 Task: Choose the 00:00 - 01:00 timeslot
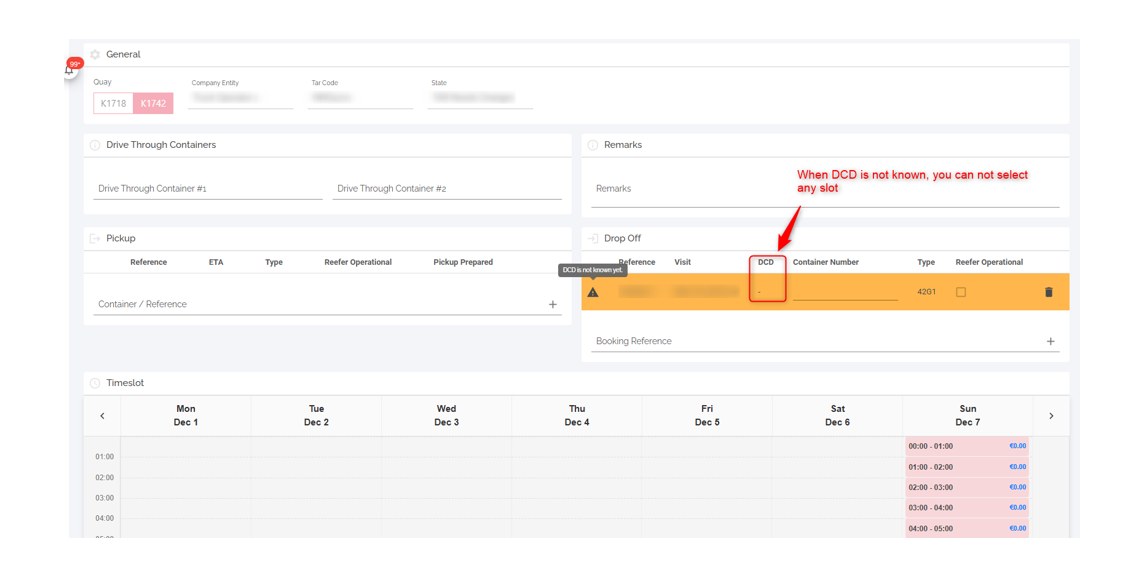pyautogui.click(x=966, y=447)
